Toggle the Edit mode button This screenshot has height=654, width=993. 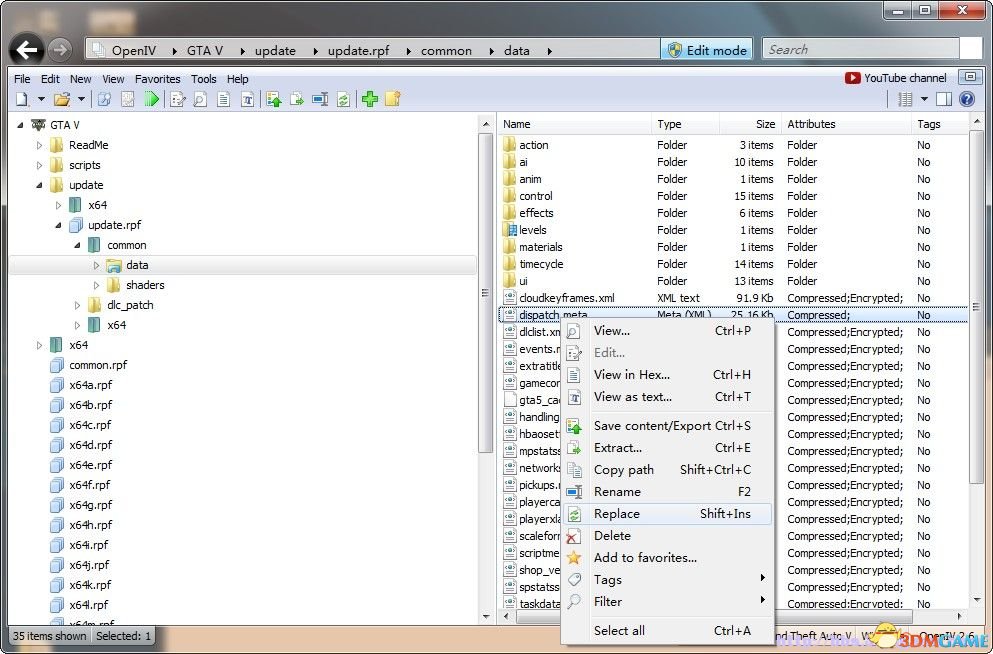[707, 50]
